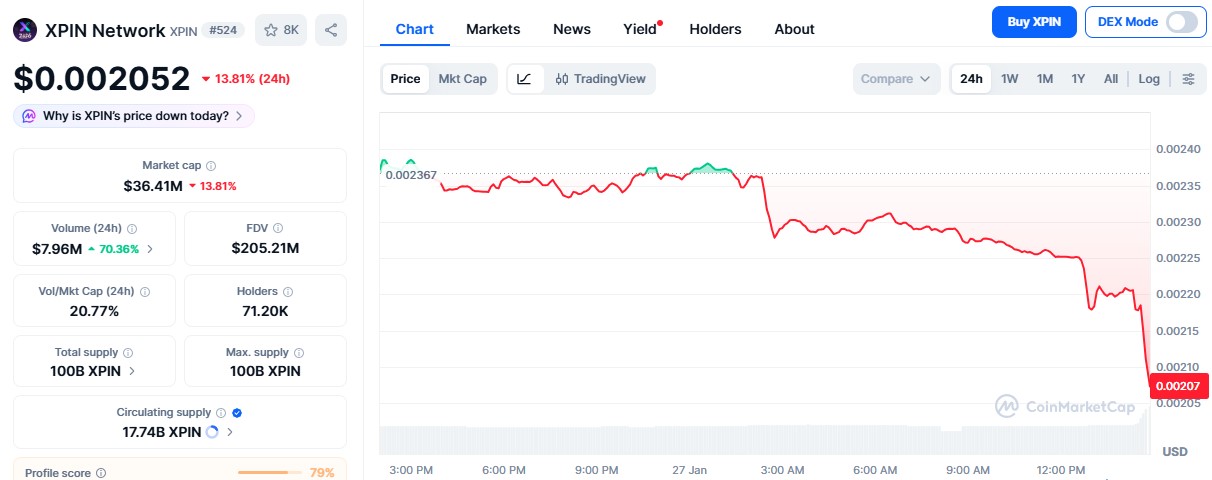Toggle DEX Mode switch on

pos(1181,21)
